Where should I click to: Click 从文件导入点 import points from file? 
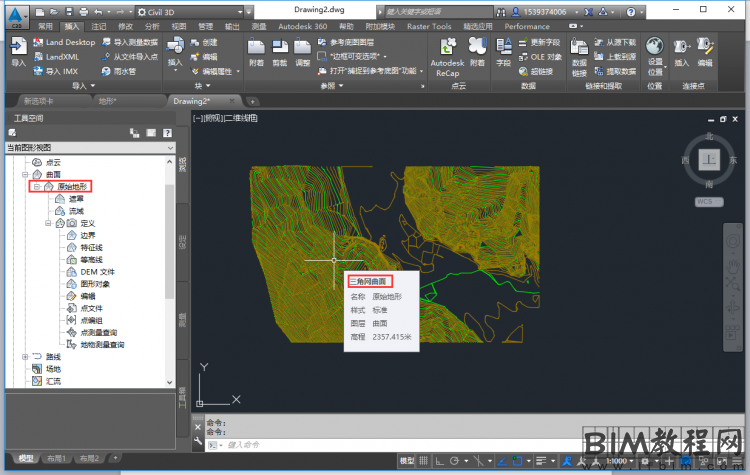click(x=130, y=57)
